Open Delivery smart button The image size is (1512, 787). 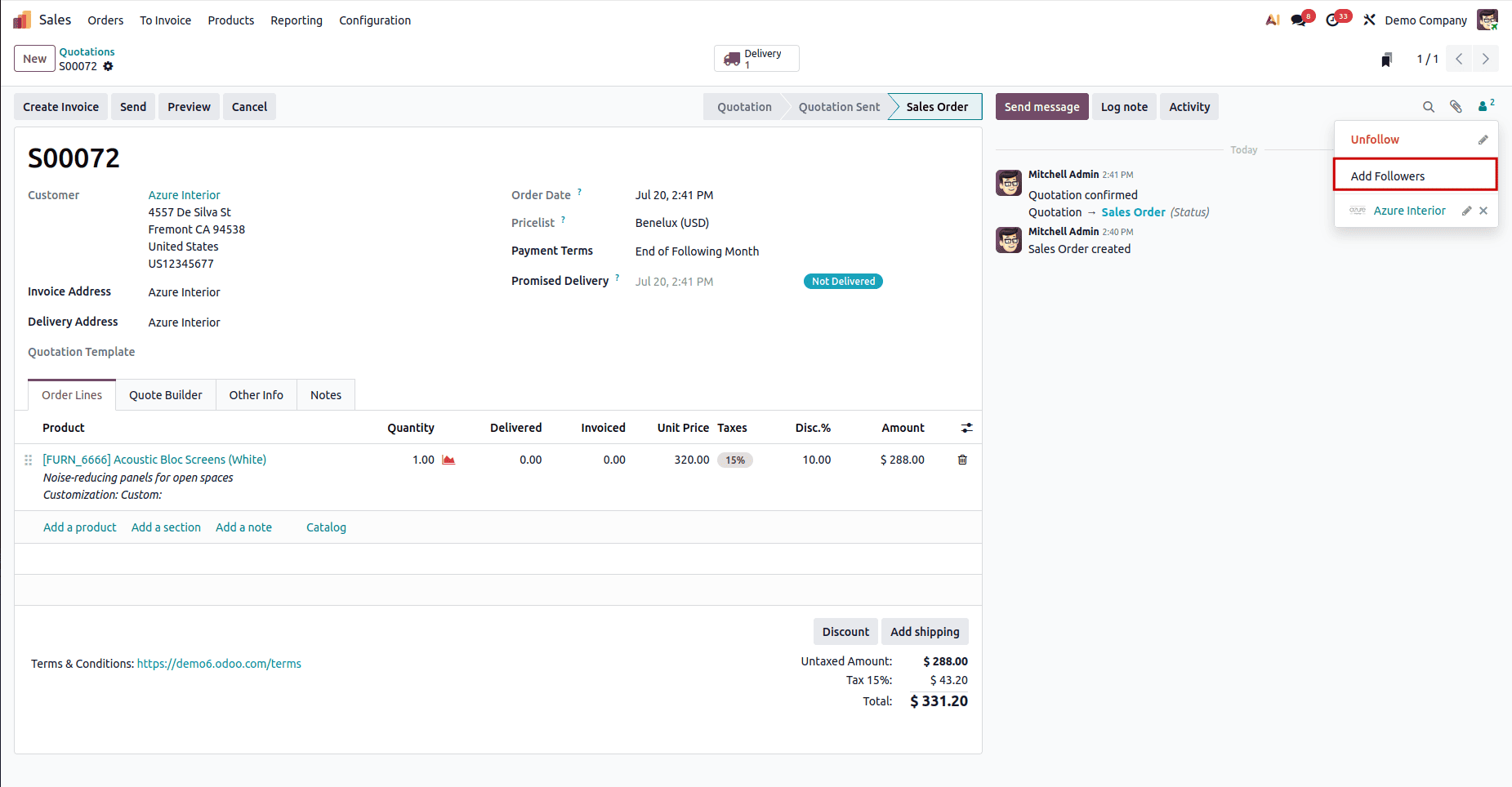pos(756,59)
